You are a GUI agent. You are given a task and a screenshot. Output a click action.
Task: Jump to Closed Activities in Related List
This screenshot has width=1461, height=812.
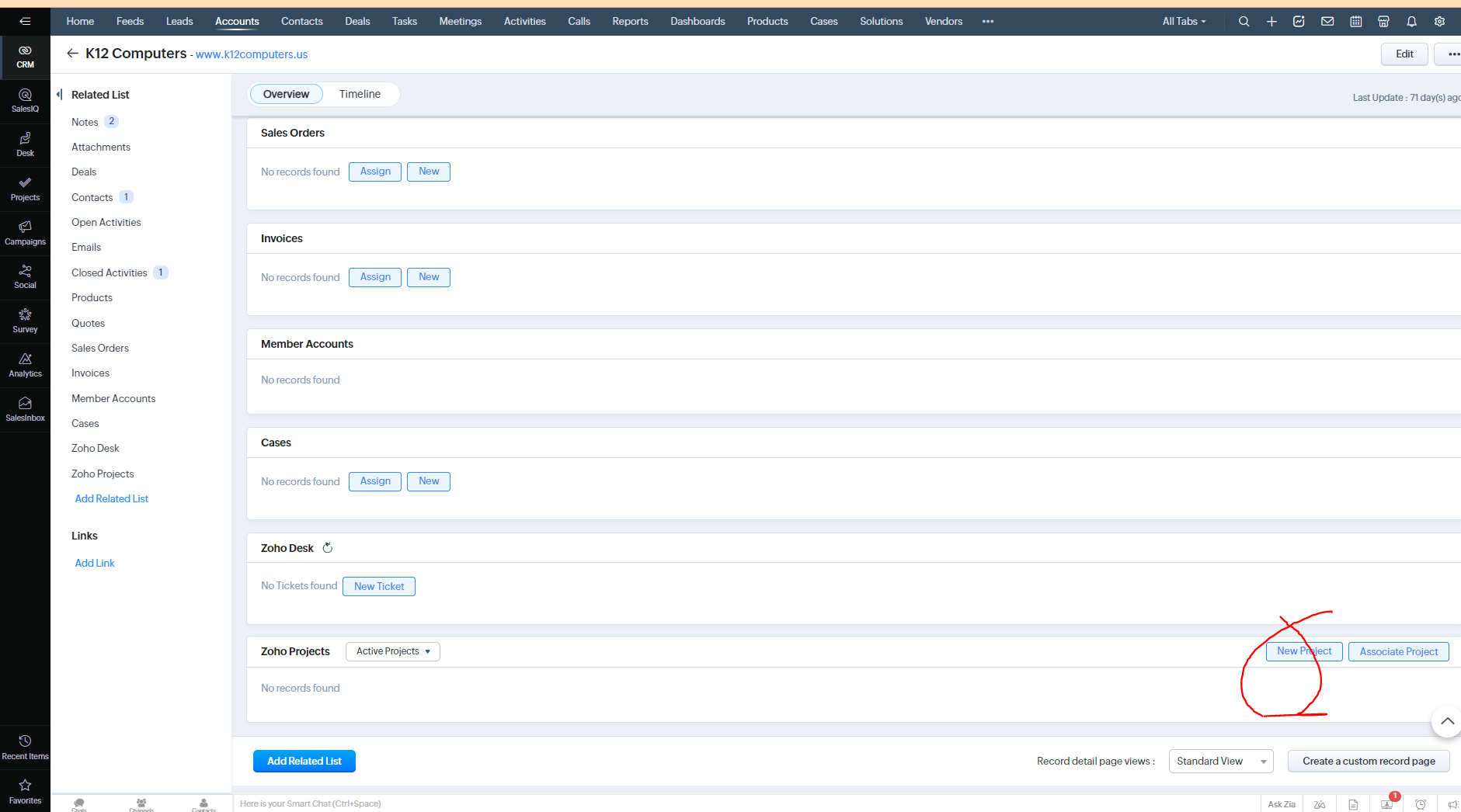pos(110,272)
